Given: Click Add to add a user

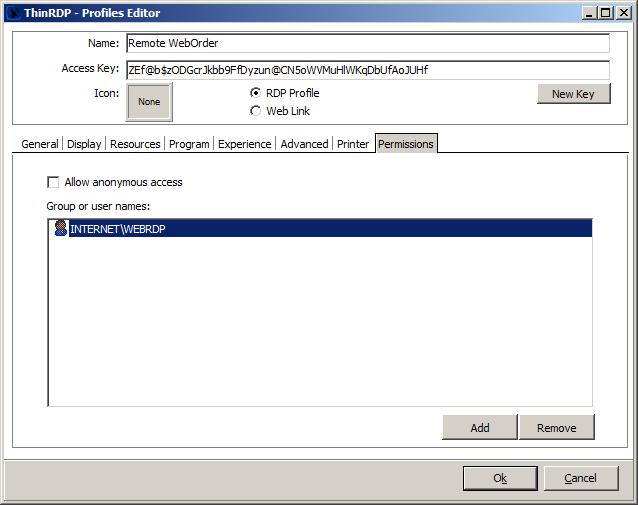Looking at the screenshot, I should pos(480,428).
